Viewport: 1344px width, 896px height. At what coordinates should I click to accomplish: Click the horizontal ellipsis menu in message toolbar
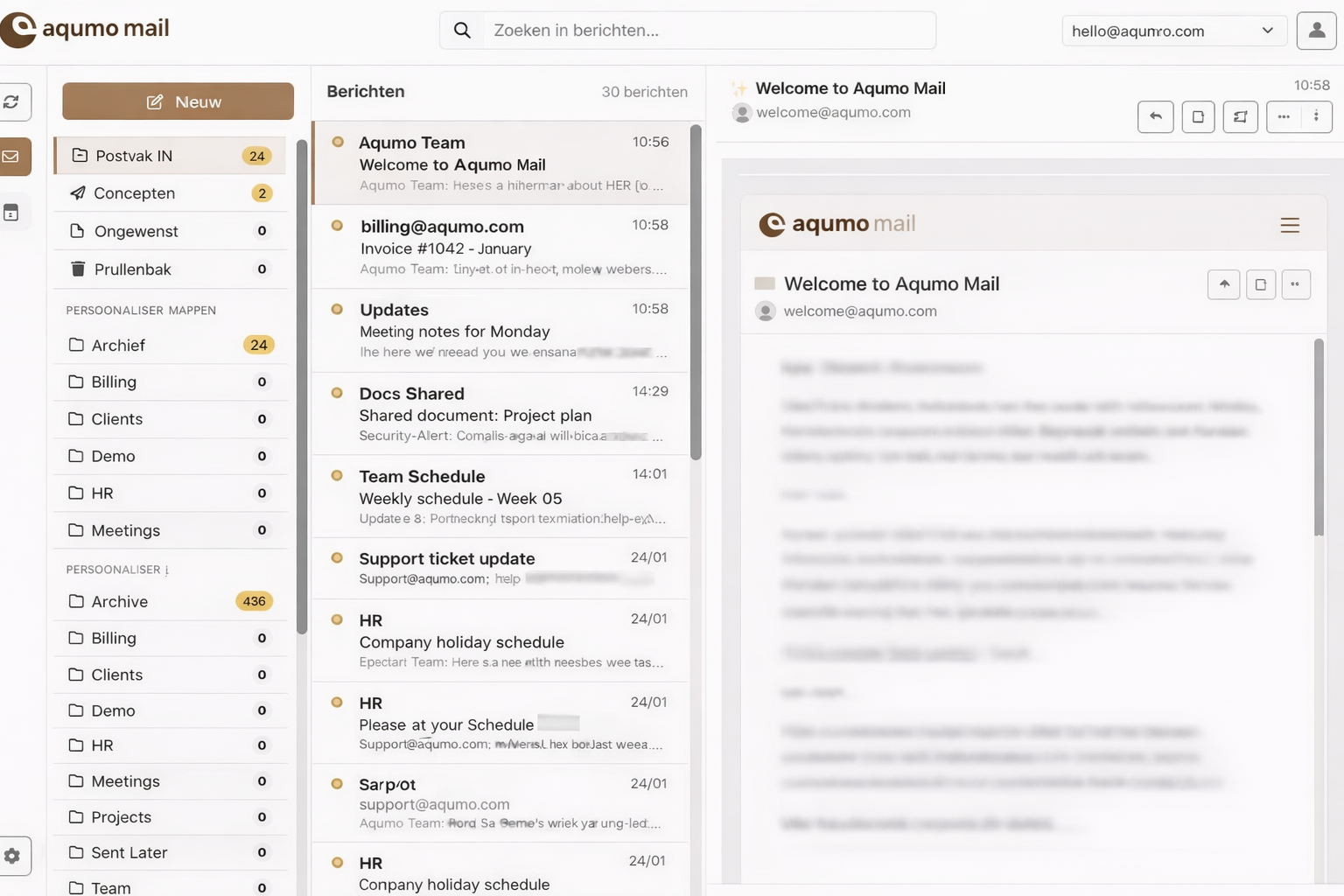(1283, 116)
